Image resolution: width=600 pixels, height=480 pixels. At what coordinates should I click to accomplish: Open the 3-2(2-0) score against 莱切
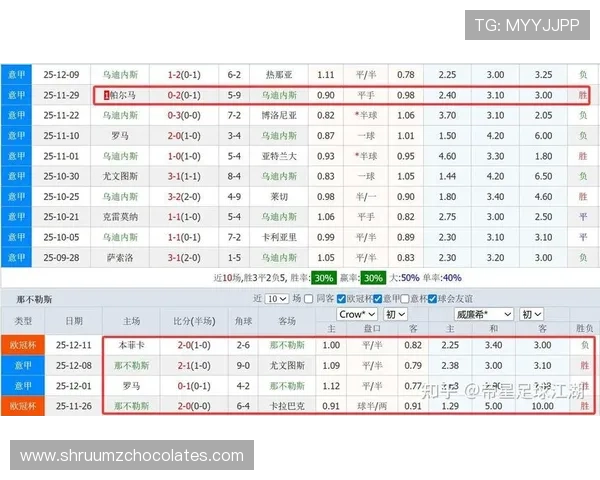[x=184, y=196]
